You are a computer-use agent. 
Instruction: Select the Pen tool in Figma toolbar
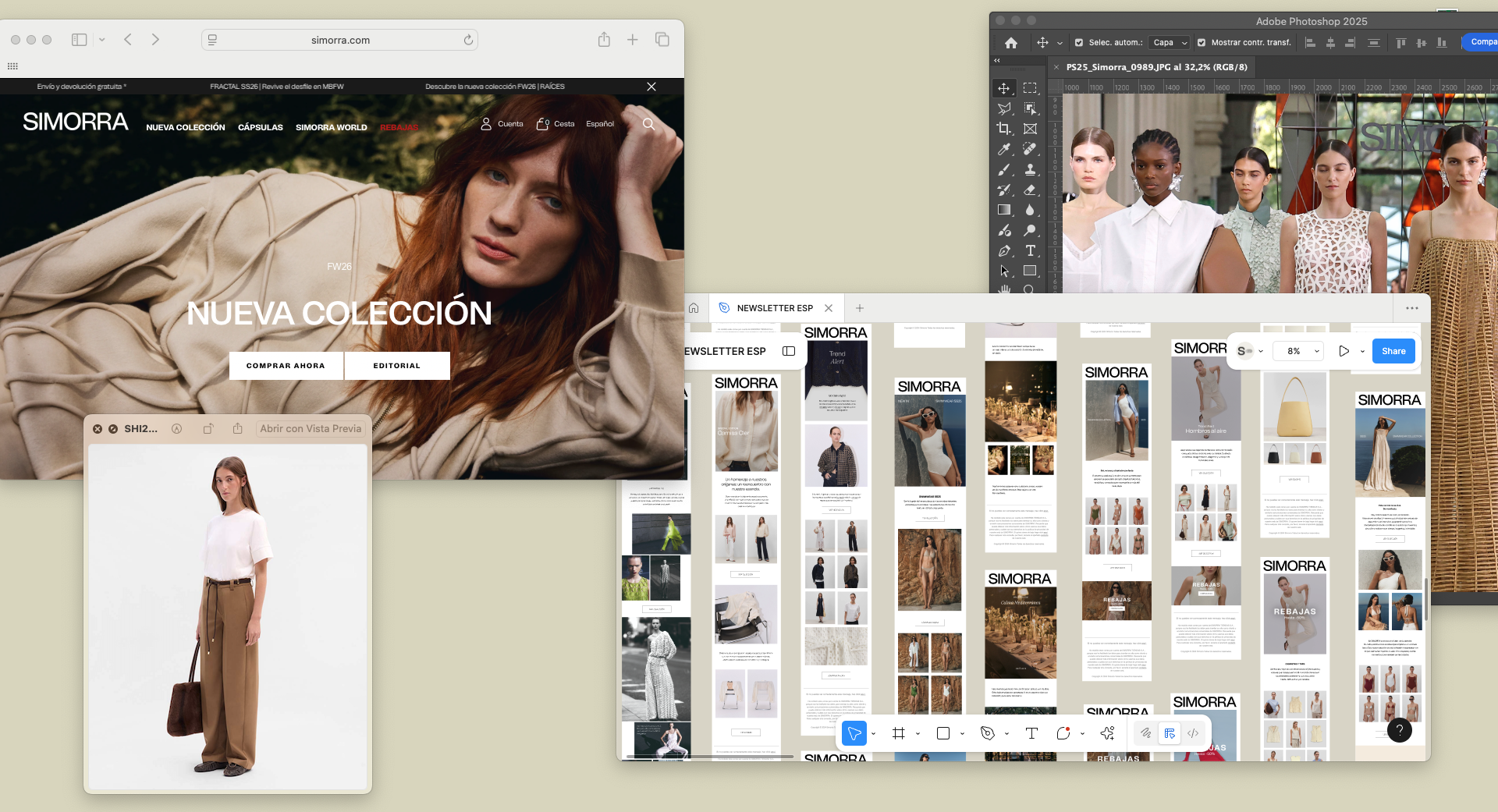(x=987, y=733)
